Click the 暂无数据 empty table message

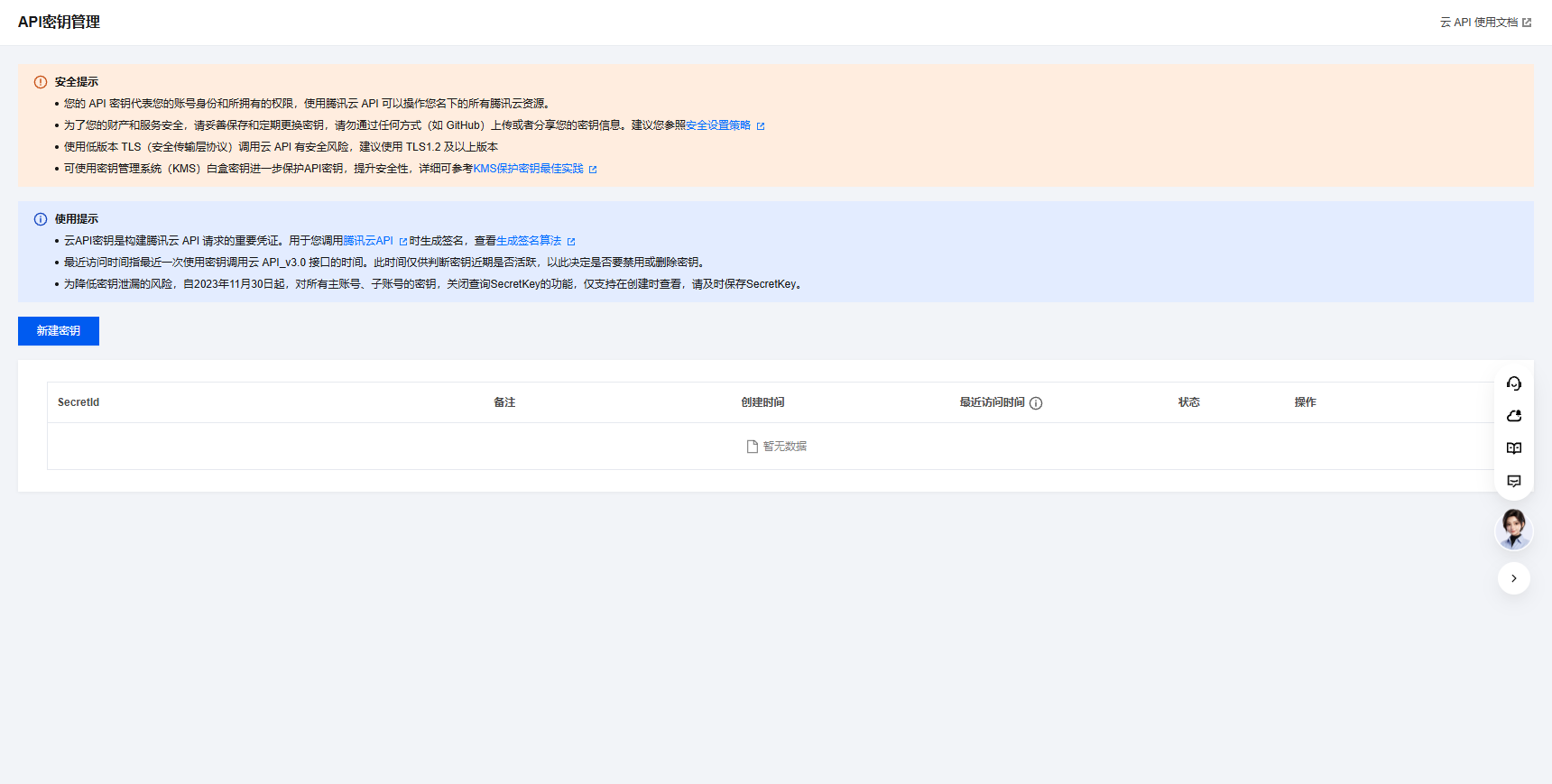pyautogui.click(x=777, y=447)
